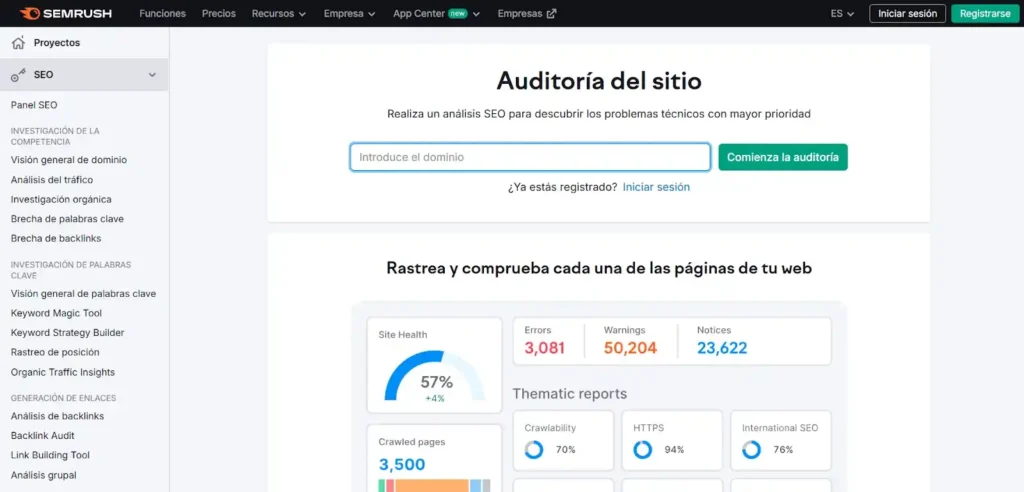Open Organic Traffic Insights
Screen dimensions: 1024x492
coord(63,372)
